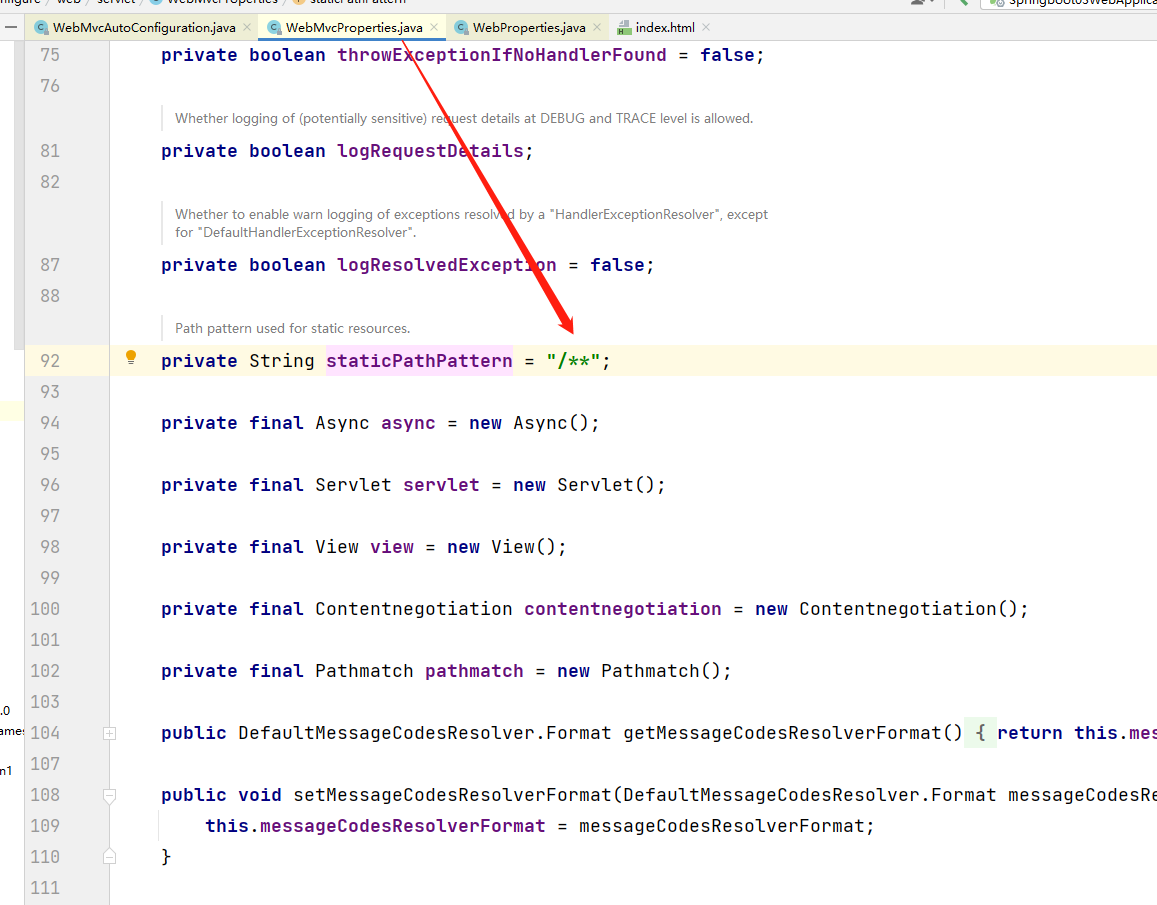
Task: Click line number 75 in the gutter
Action: point(50,55)
